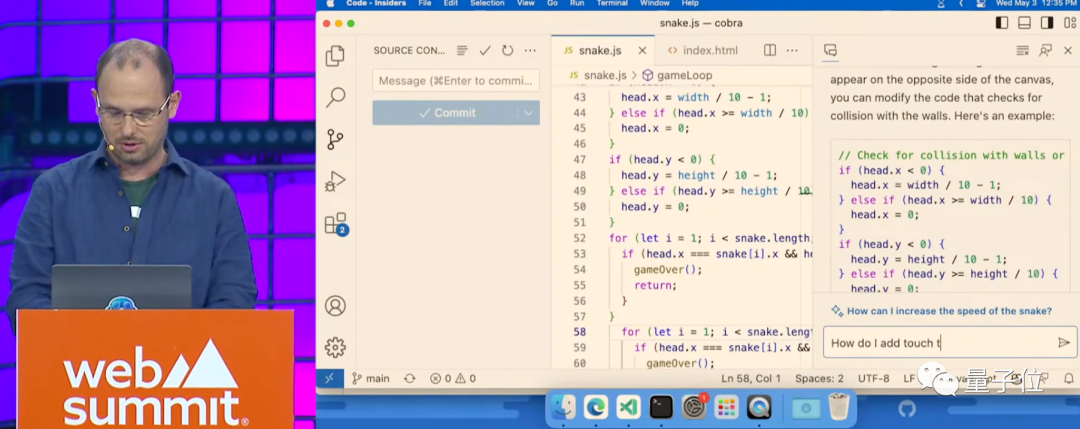This screenshot has height=429, width=1080.
Task: Open the Terminal menu in menu bar
Action: point(612,3)
